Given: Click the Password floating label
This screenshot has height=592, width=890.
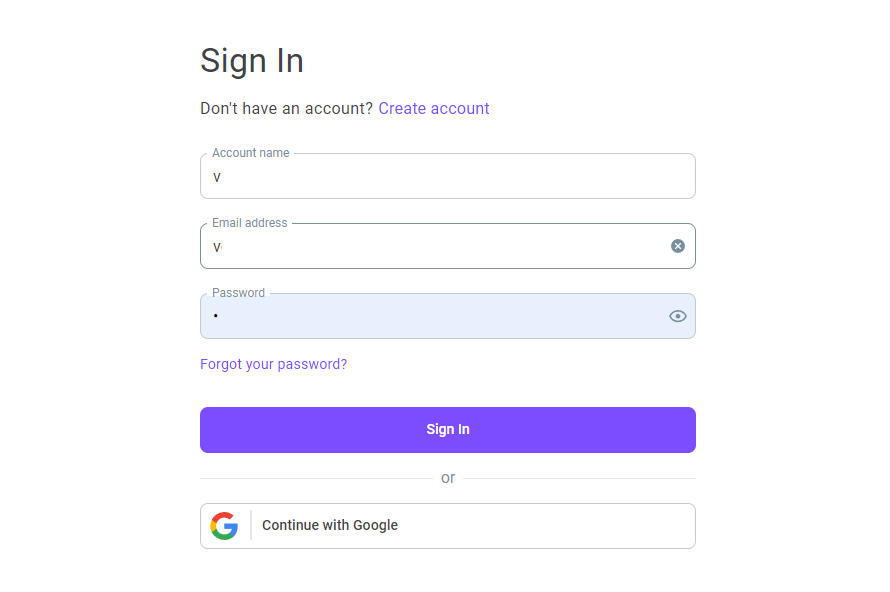Looking at the screenshot, I should pyautogui.click(x=238, y=293).
